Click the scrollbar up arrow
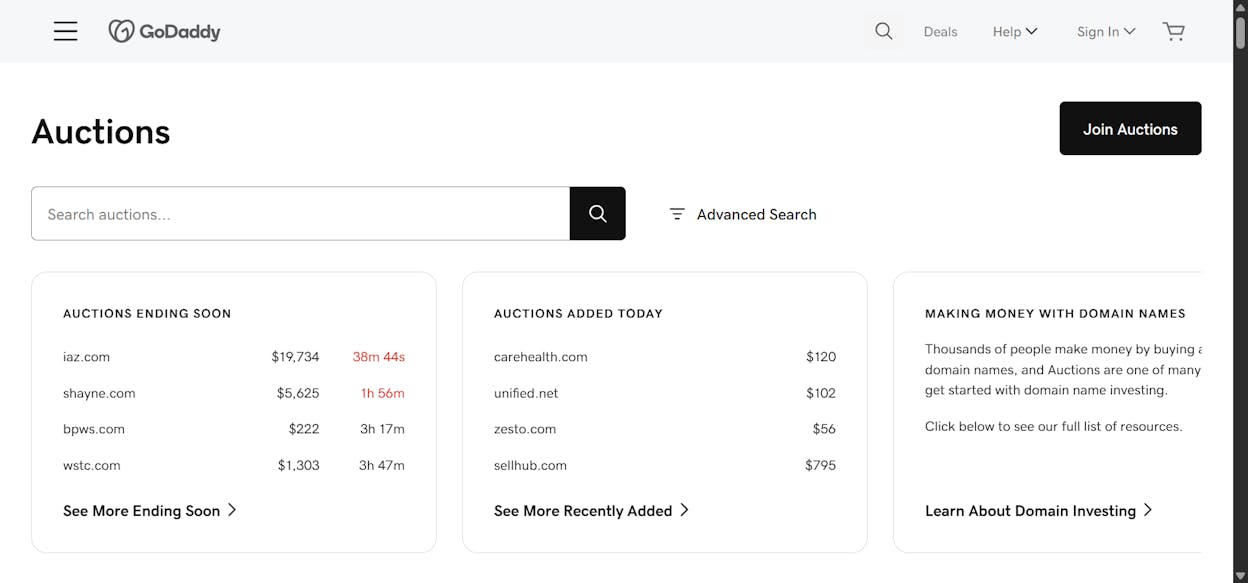The image size is (1248, 583). [x=1240, y=6]
